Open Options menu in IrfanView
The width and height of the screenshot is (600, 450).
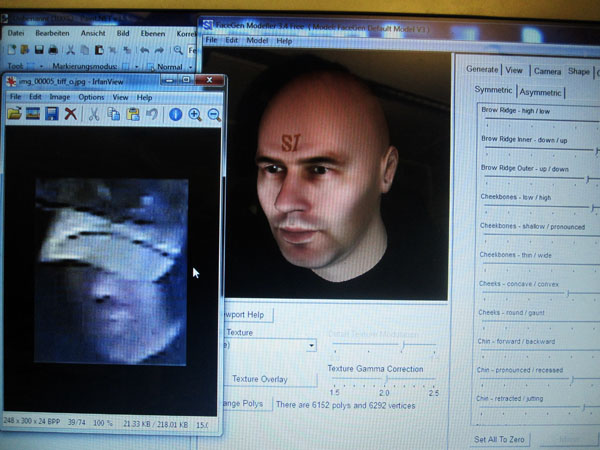pos(91,97)
